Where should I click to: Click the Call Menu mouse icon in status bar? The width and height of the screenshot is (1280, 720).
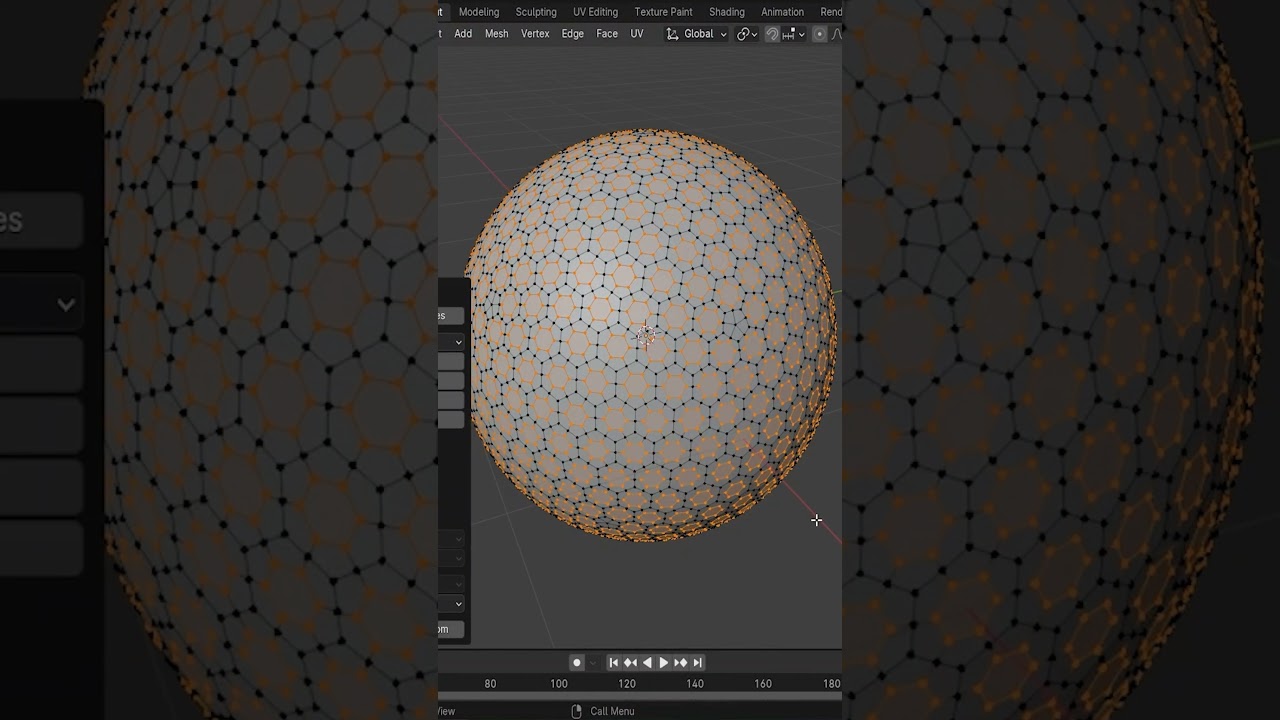point(576,711)
